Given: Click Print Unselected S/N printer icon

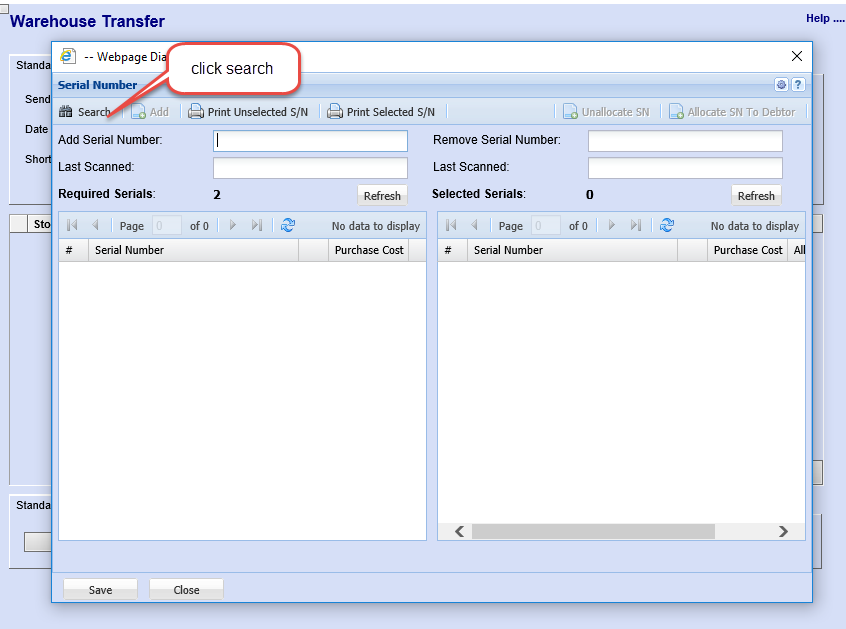Looking at the screenshot, I should 196,112.
